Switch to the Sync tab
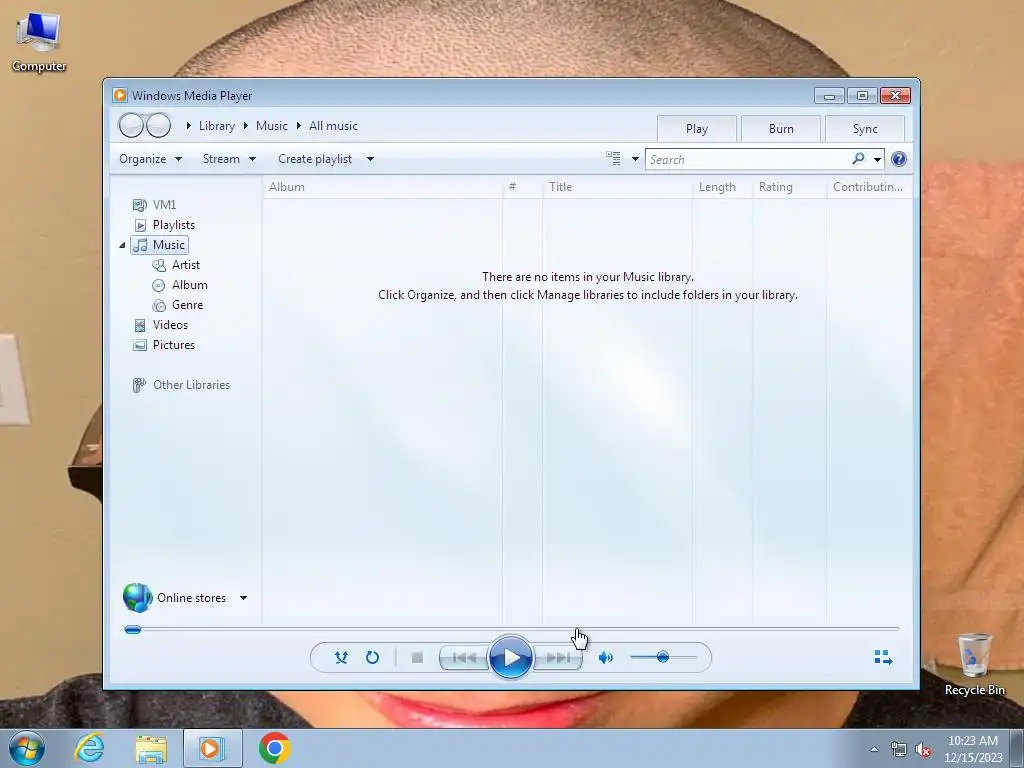1024x768 pixels. pyautogui.click(x=865, y=129)
